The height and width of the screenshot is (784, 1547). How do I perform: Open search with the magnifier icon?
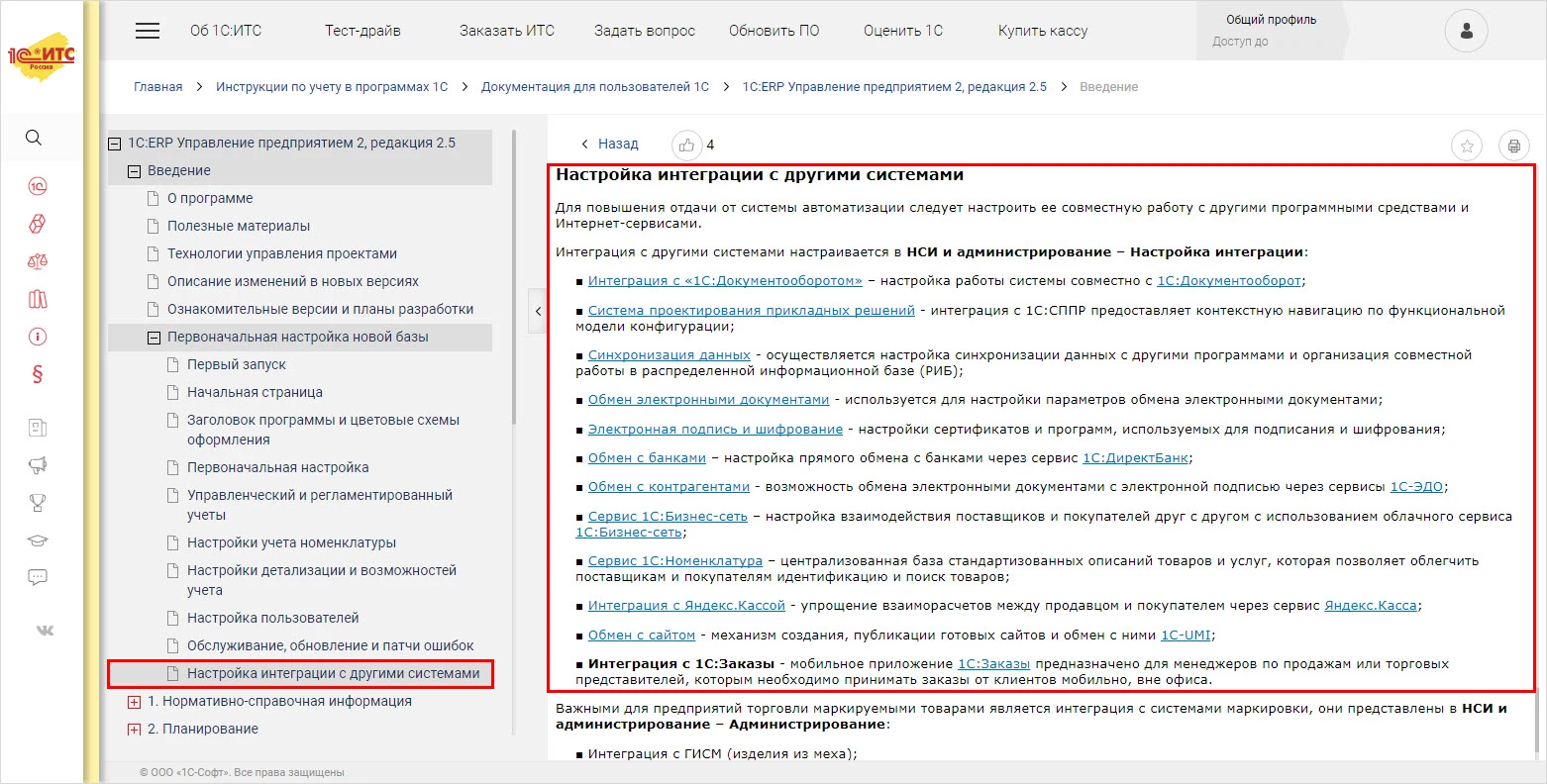(x=34, y=138)
